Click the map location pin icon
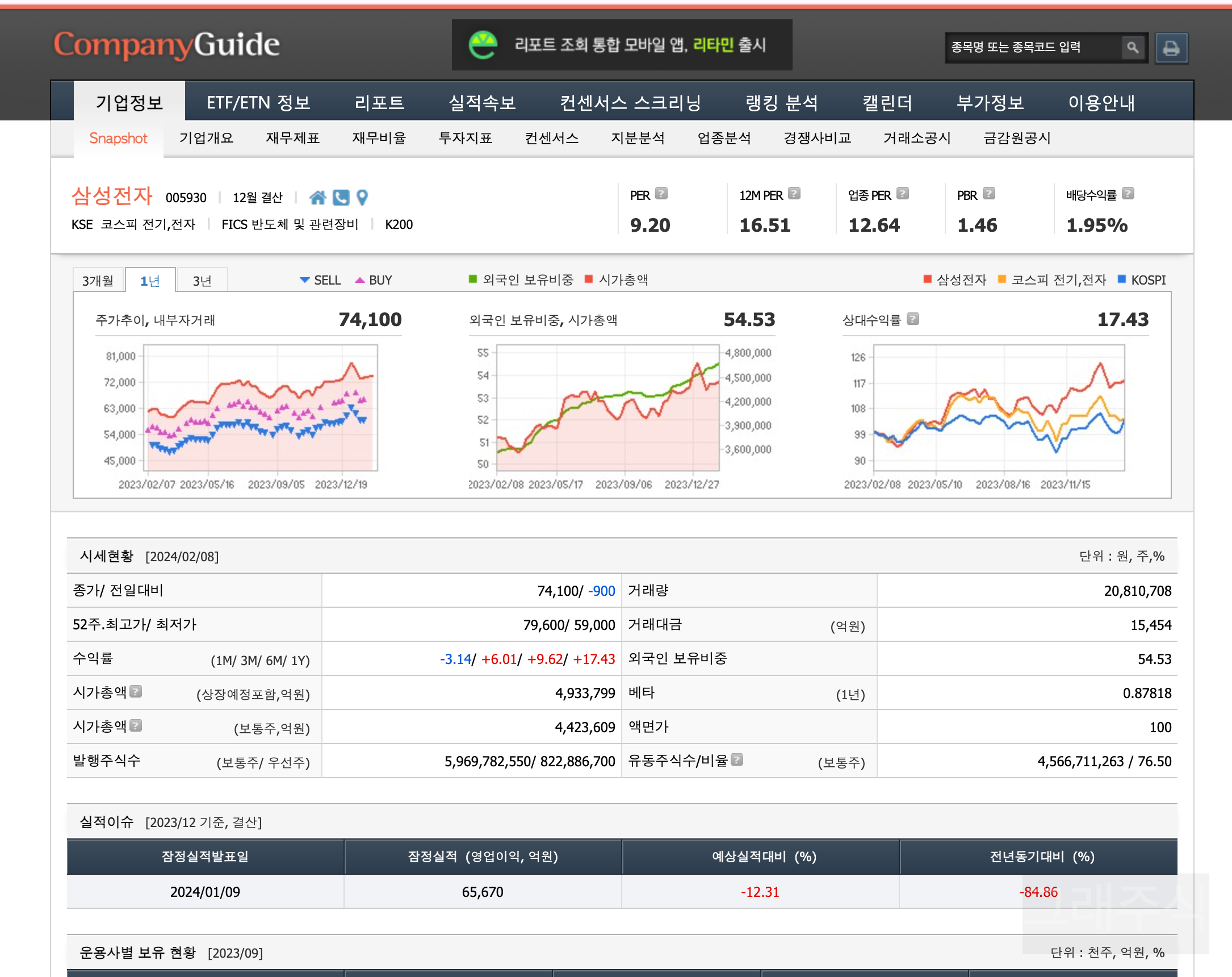The width and height of the screenshot is (1232, 977). pos(362,198)
